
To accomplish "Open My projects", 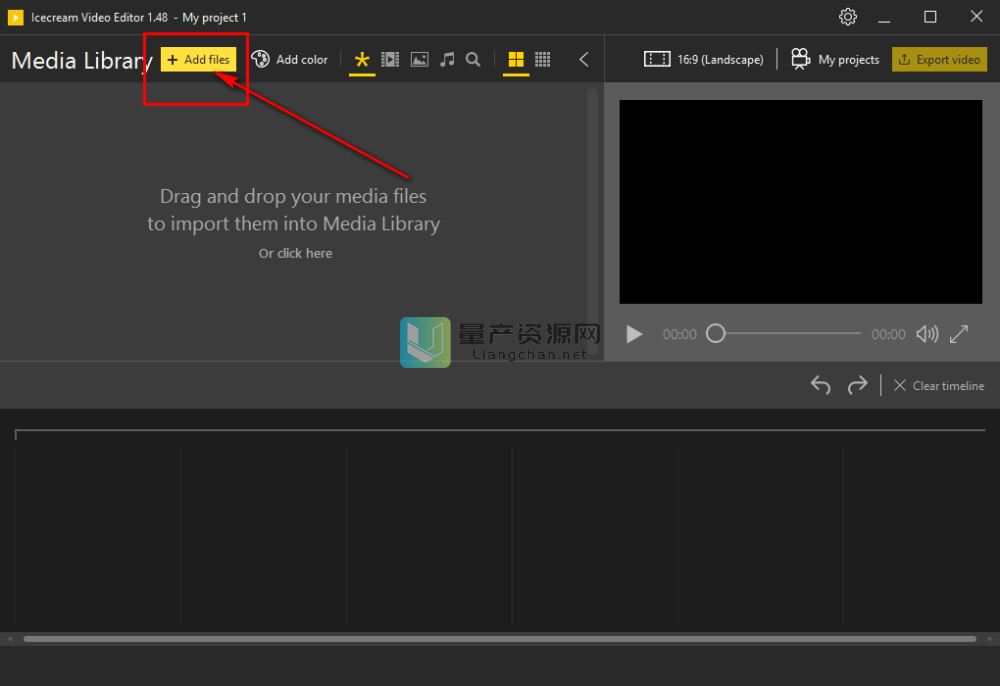I will (x=835, y=59).
